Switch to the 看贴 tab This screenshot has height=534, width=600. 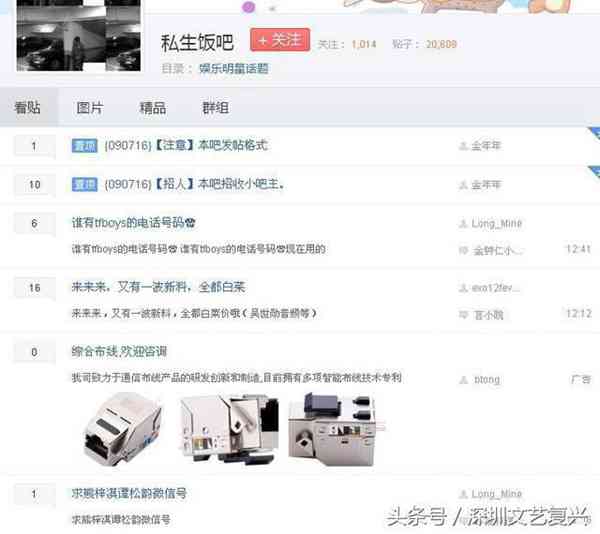tap(27, 108)
